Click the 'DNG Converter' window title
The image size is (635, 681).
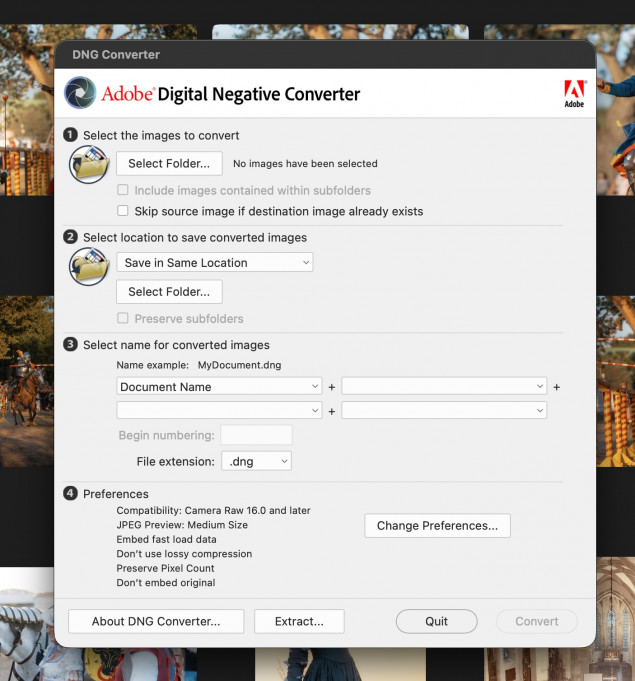coord(116,54)
